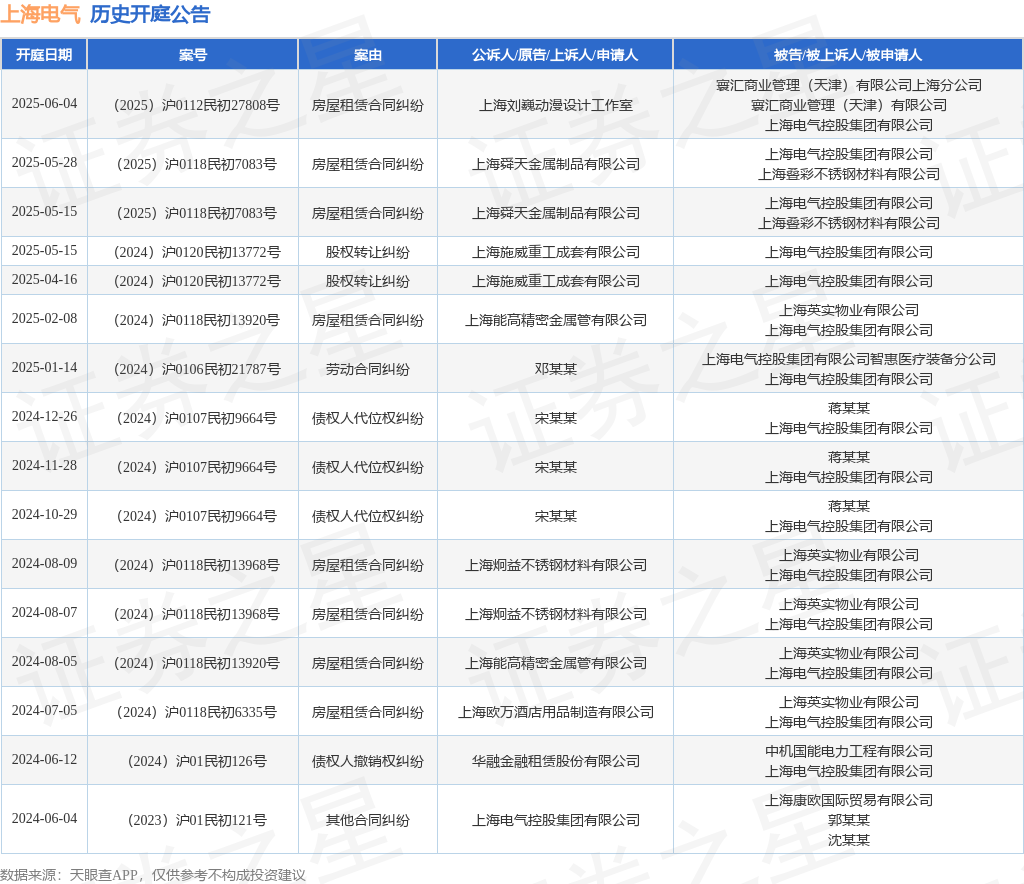The width and height of the screenshot is (1024, 884).
Task: Click 上海能高精密金属管有限公司 in the 2025-02-08 row
Action: coord(556,321)
